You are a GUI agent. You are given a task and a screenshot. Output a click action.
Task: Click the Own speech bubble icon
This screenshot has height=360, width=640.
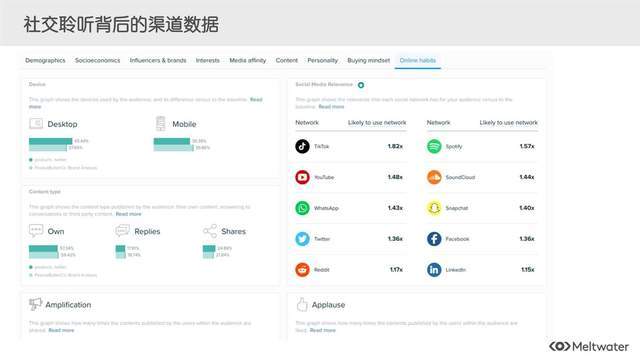(x=36, y=231)
